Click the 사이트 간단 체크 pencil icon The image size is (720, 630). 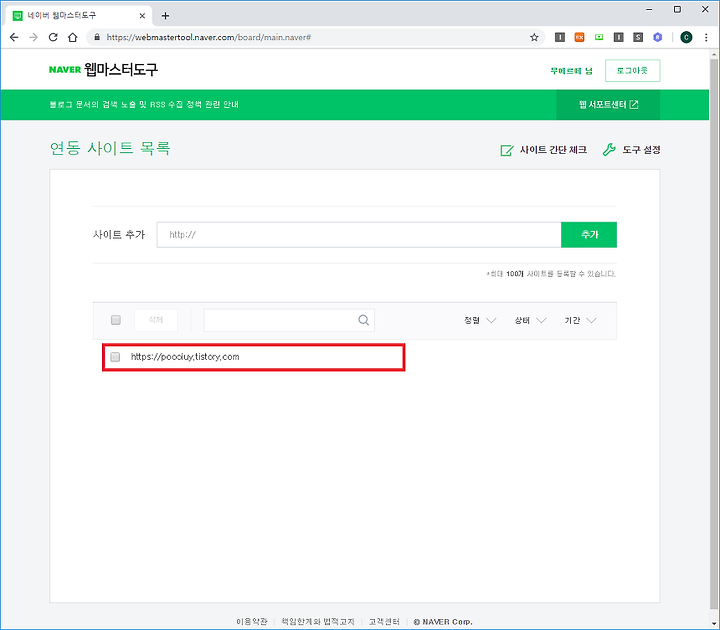pyautogui.click(x=506, y=150)
